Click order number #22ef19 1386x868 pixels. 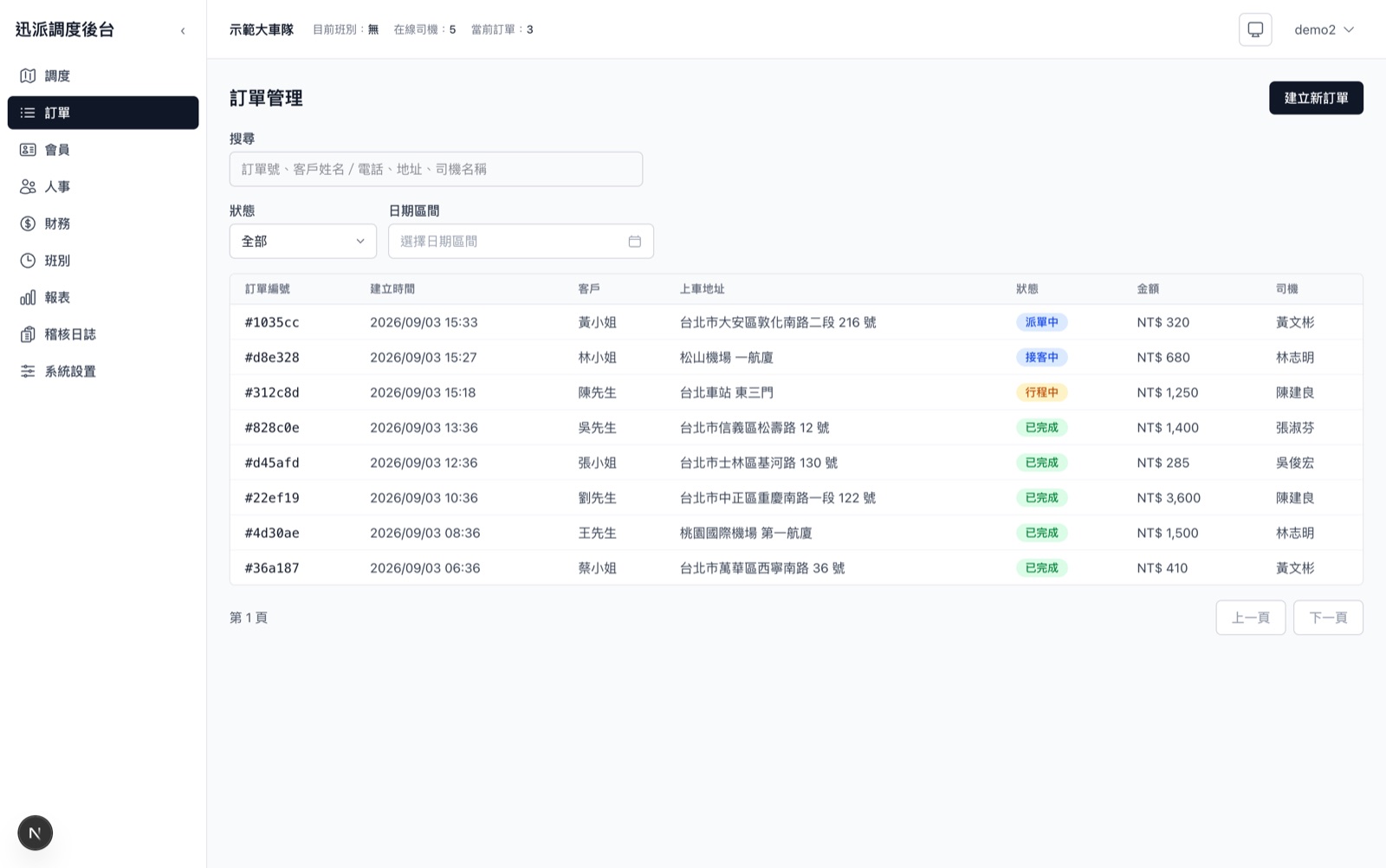pos(272,498)
